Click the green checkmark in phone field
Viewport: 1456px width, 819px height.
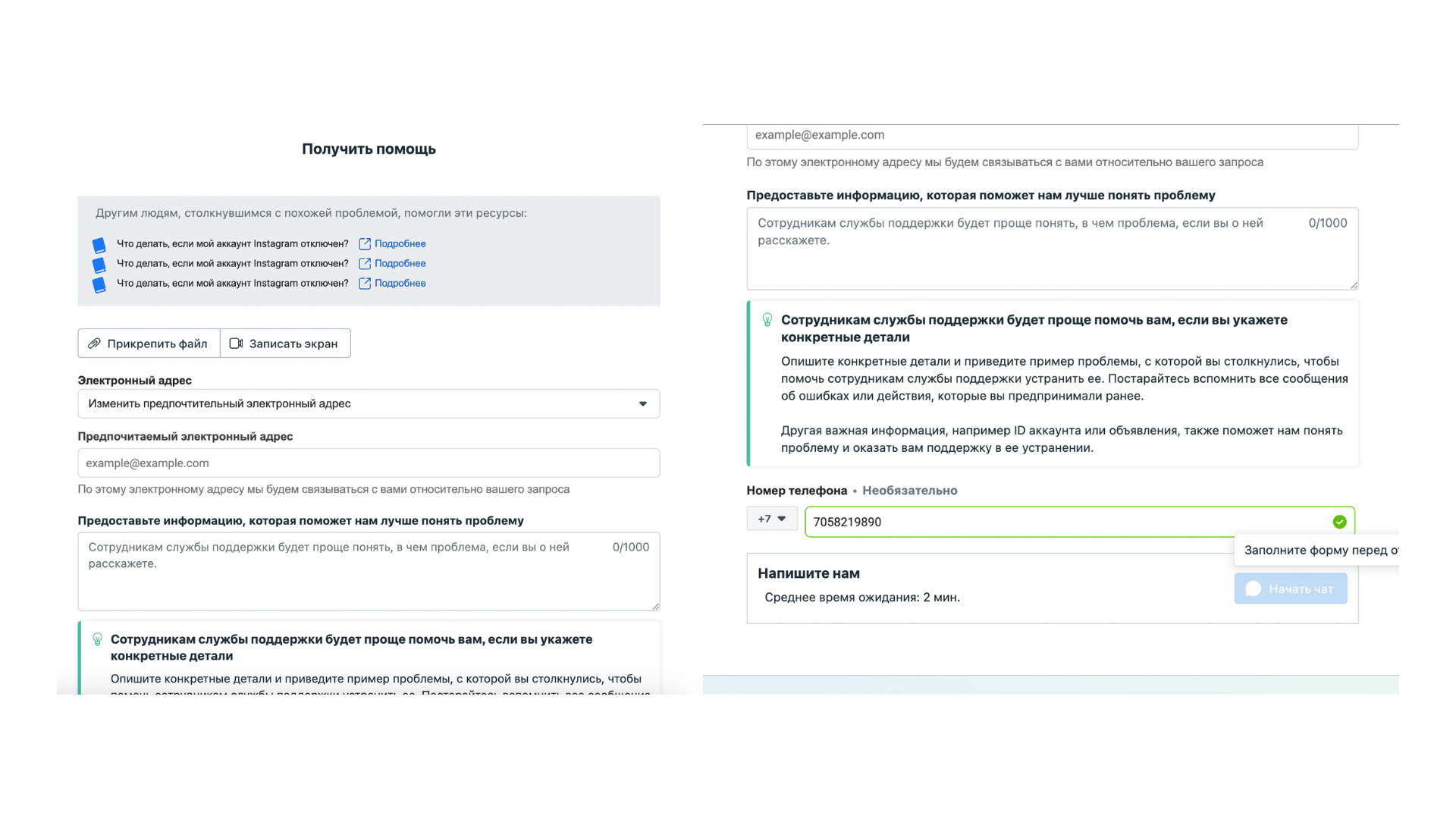pos(1339,522)
